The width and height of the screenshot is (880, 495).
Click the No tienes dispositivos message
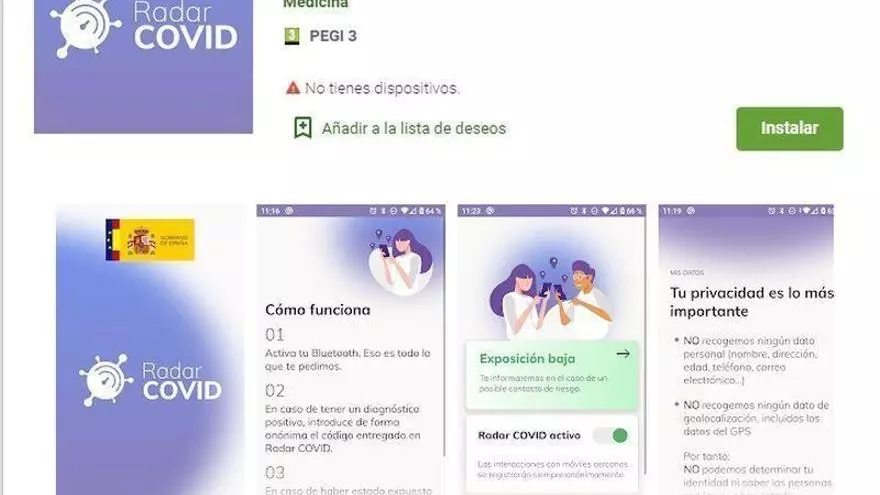[x=382, y=88]
